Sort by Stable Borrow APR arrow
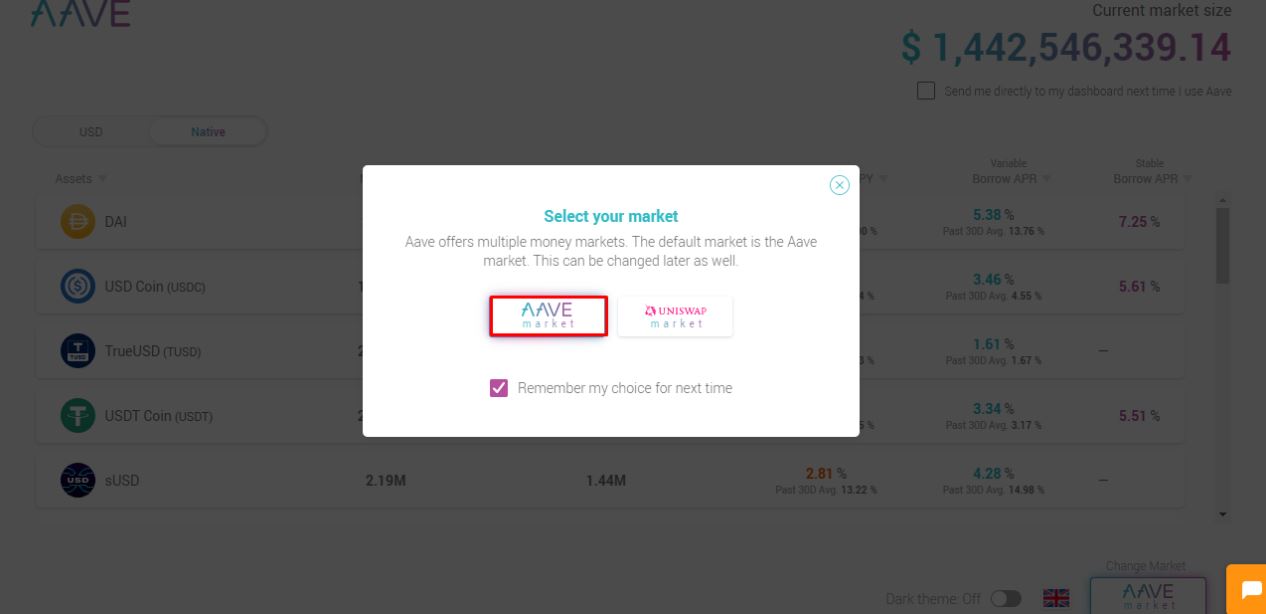1266x614 pixels. coord(1187,179)
